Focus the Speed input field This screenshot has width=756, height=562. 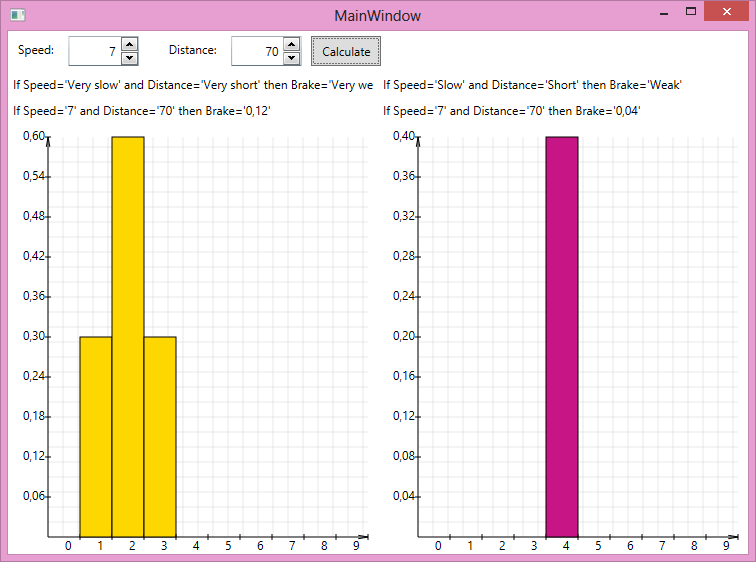click(94, 51)
